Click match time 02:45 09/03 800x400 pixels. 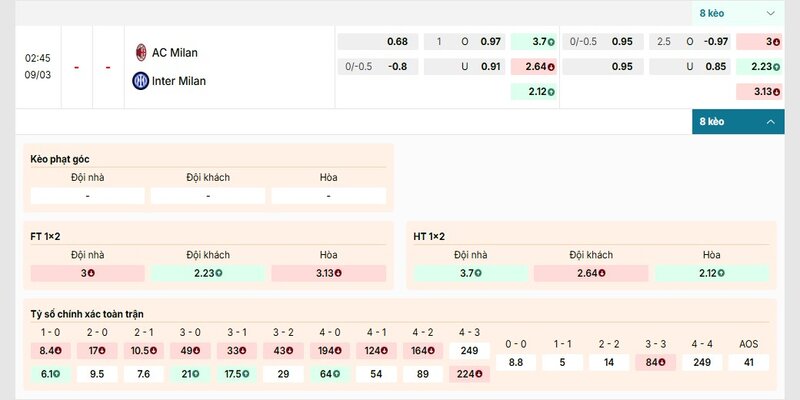point(38,66)
